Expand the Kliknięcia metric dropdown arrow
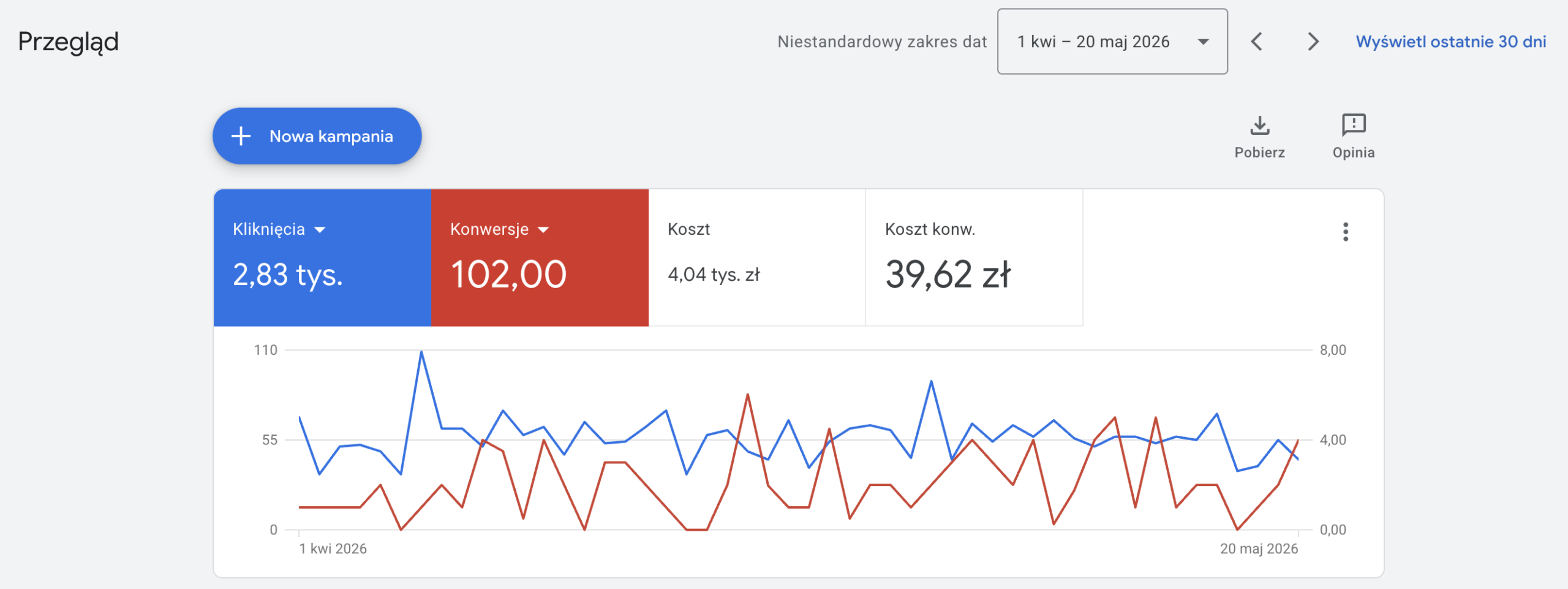This screenshot has width=1568, height=589. point(320,230)
